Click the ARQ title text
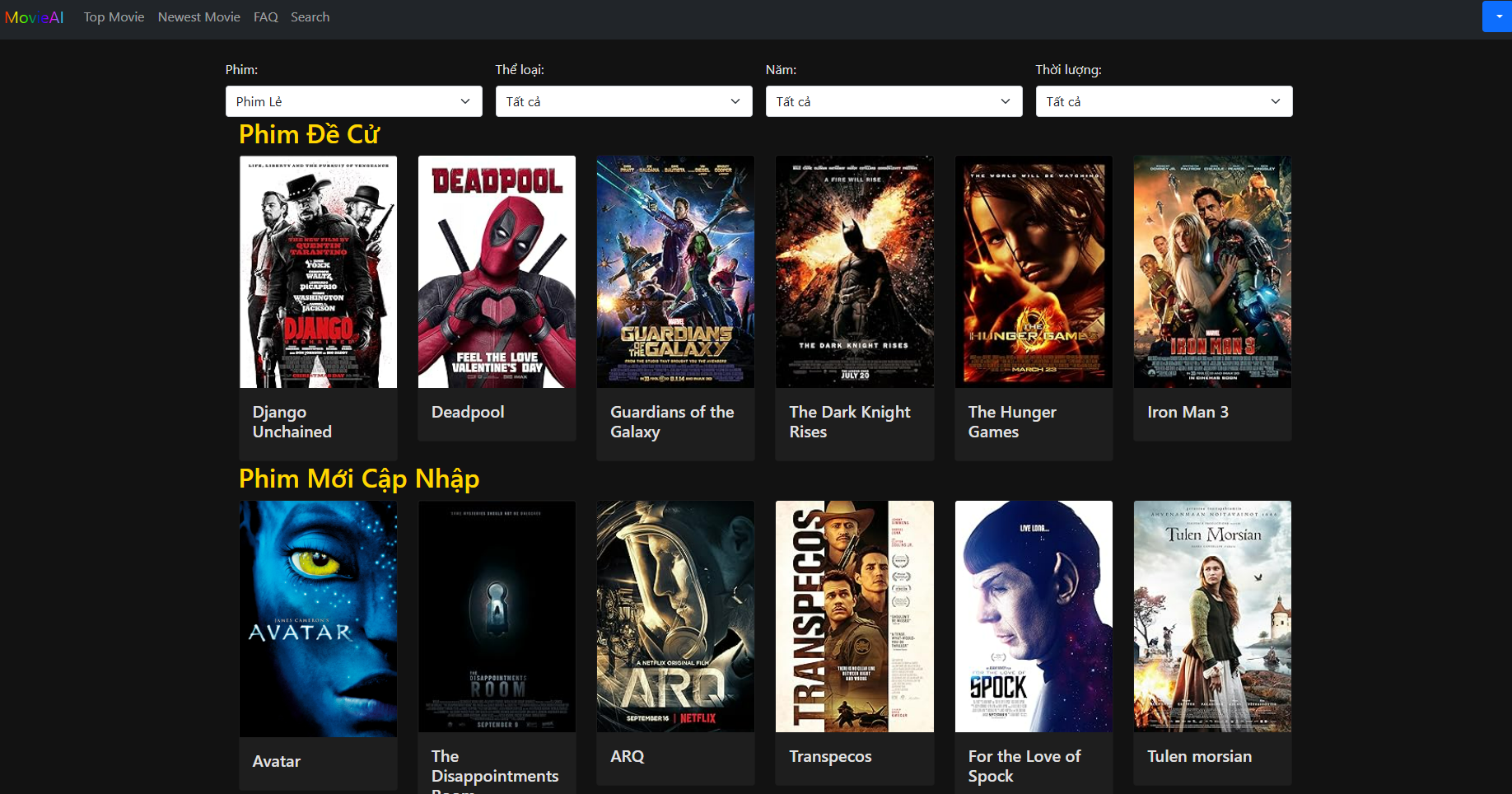Image resolution: width=1512 pixels, height=794 pixels. (628, 756)
